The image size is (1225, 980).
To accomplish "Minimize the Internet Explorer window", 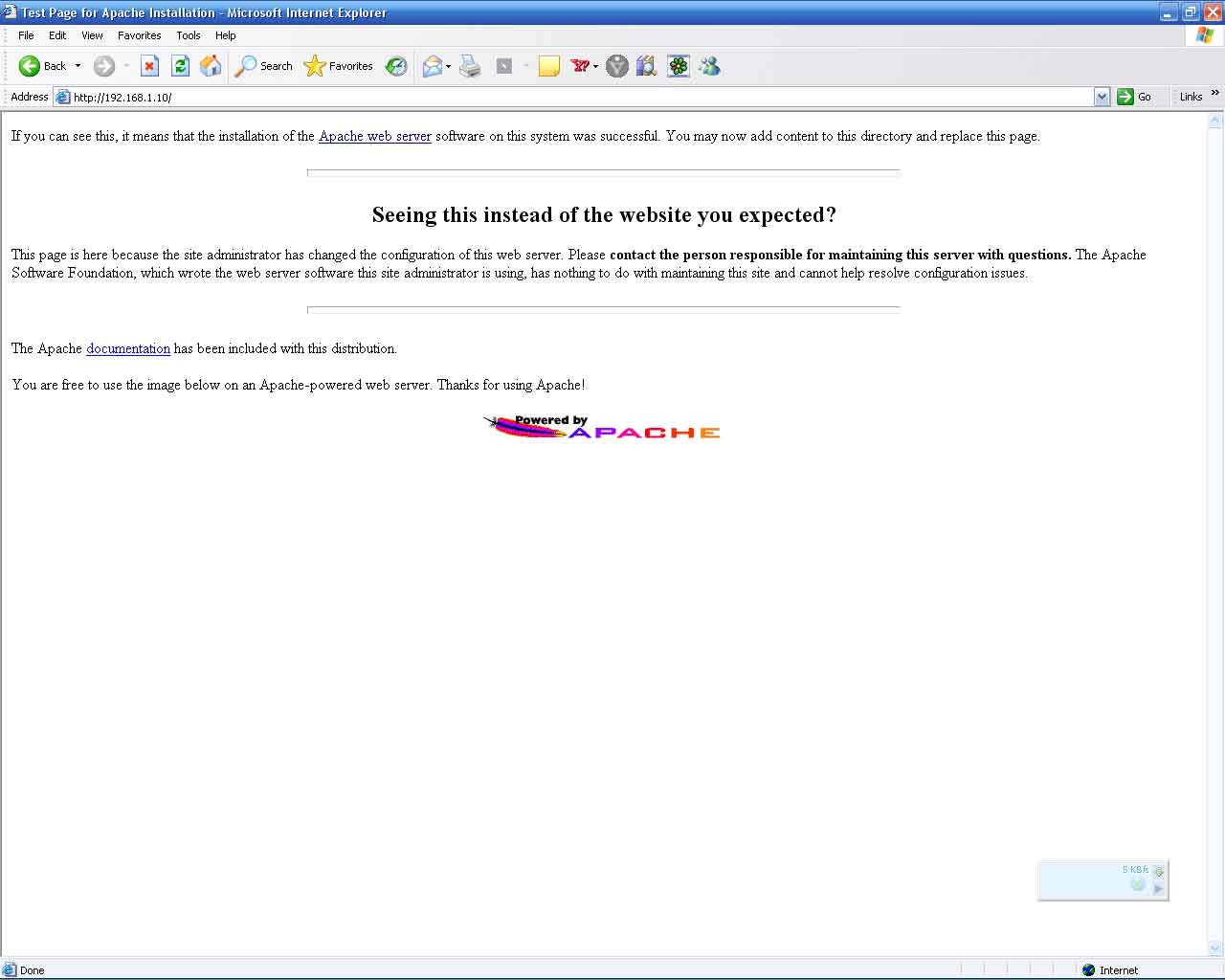I will [x=1169, y=12].
